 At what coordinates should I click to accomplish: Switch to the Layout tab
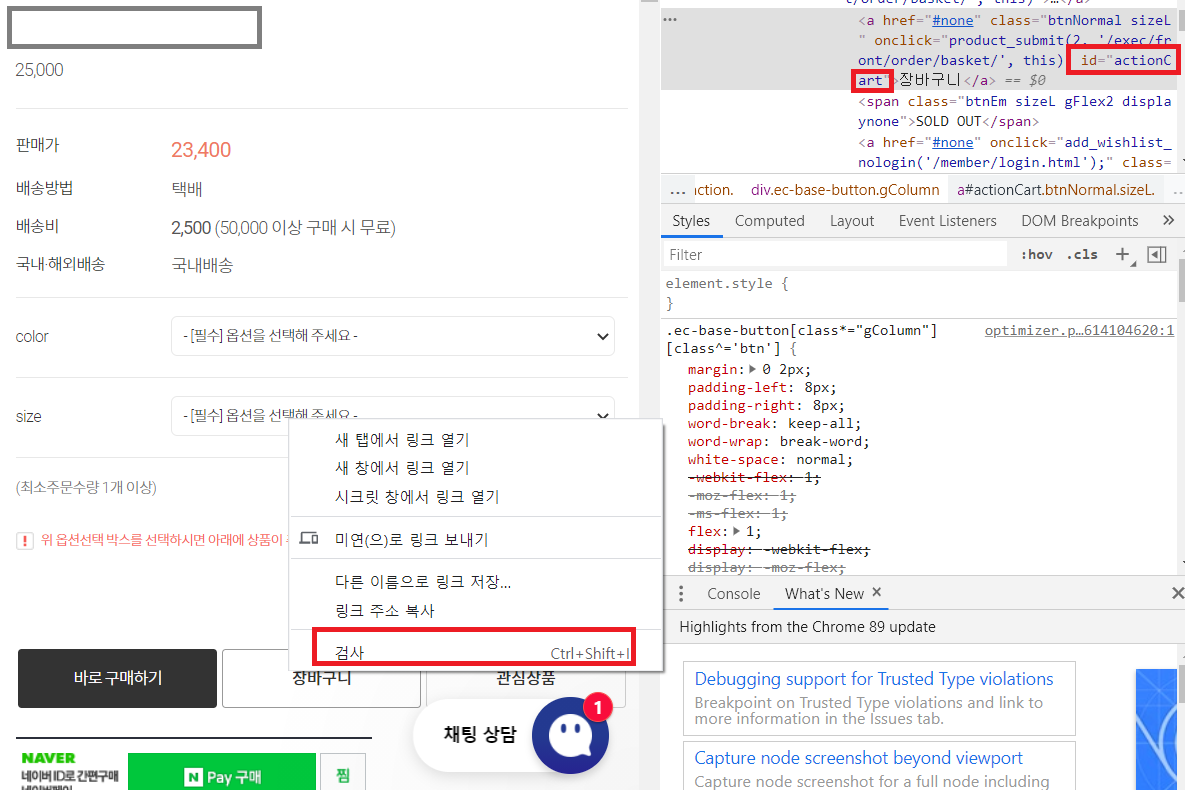tap(852, 221)
